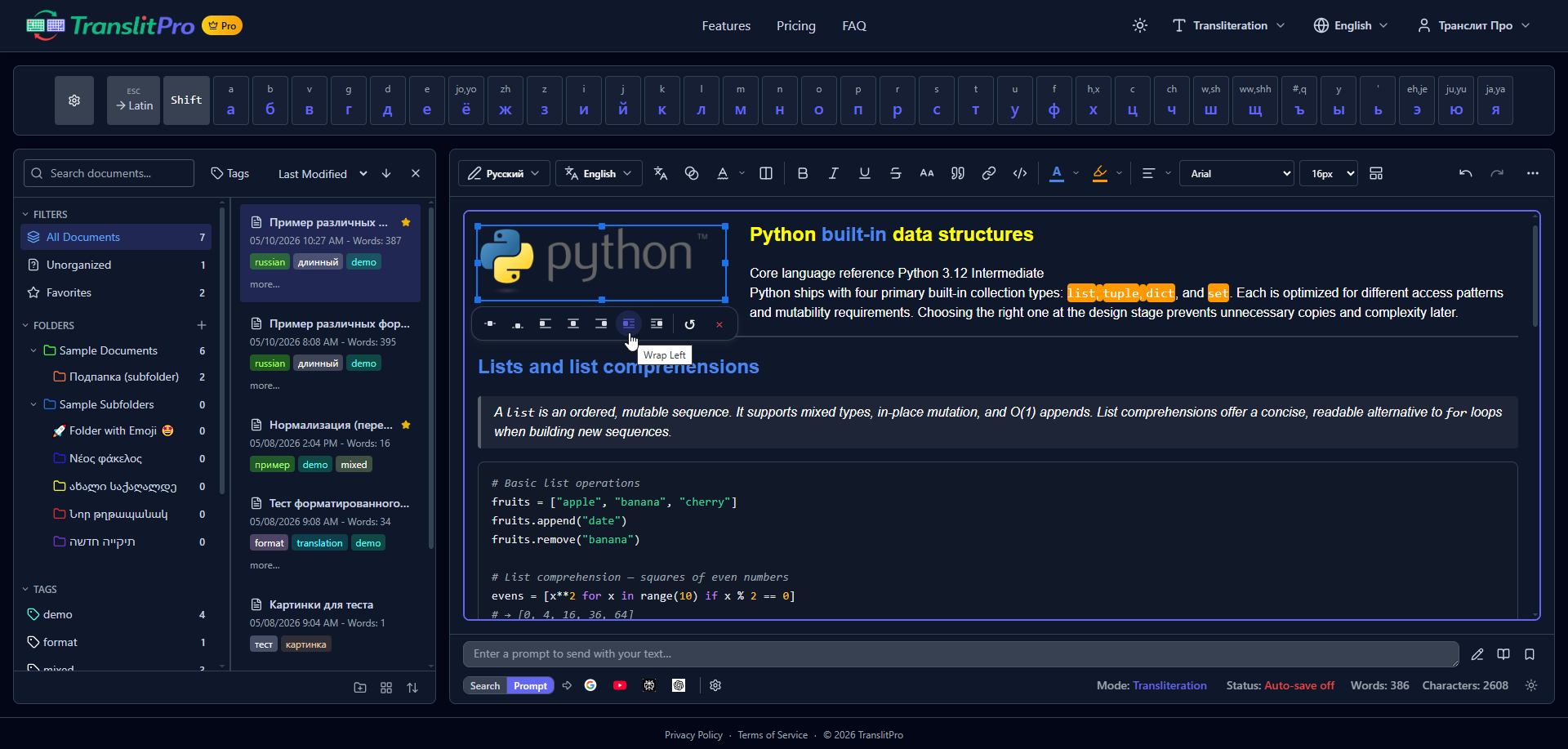Select All Documents filter
This screenshot has width=1568, height=749.
116,237
